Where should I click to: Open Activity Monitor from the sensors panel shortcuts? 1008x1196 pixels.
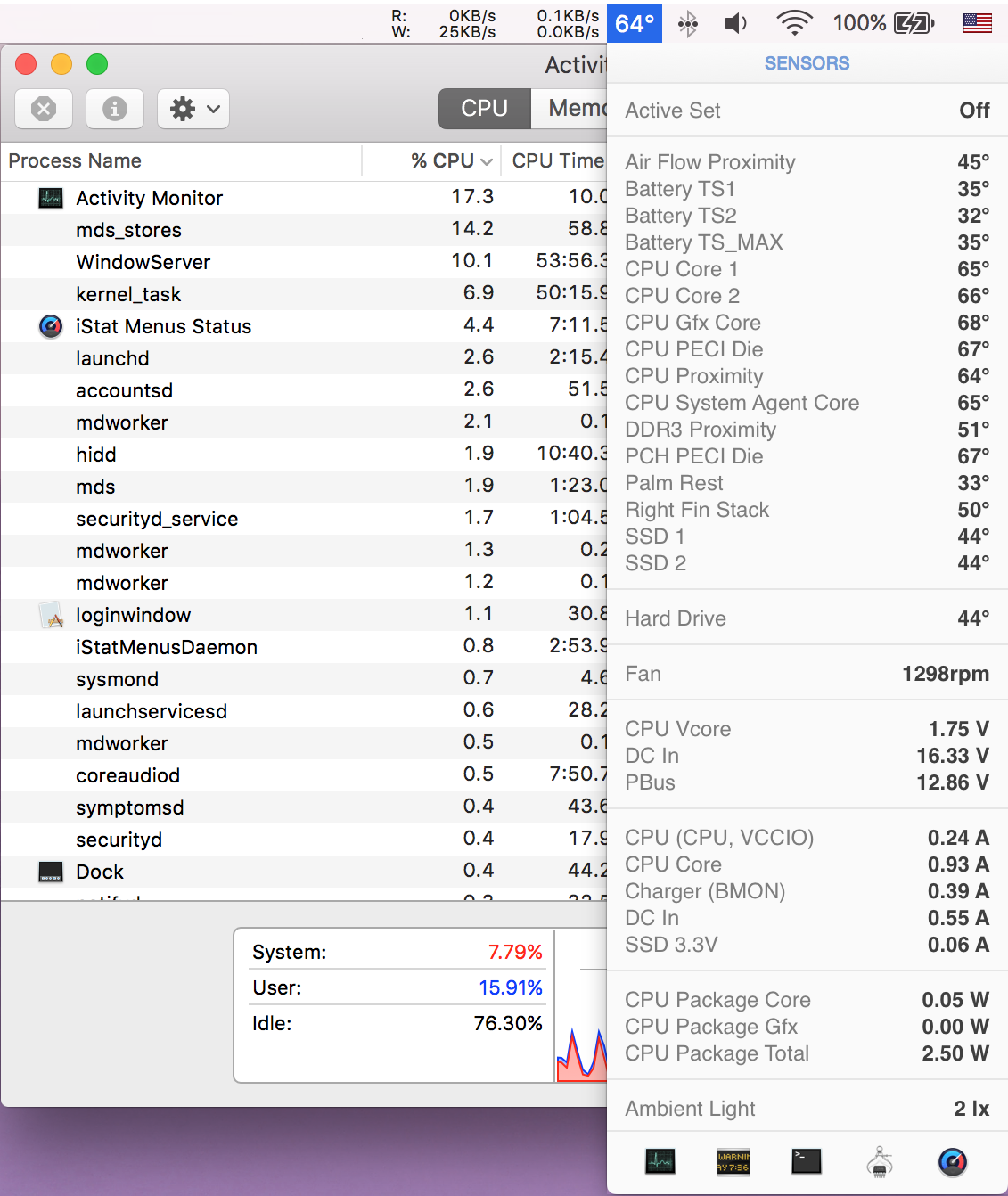coord(660,1161)
